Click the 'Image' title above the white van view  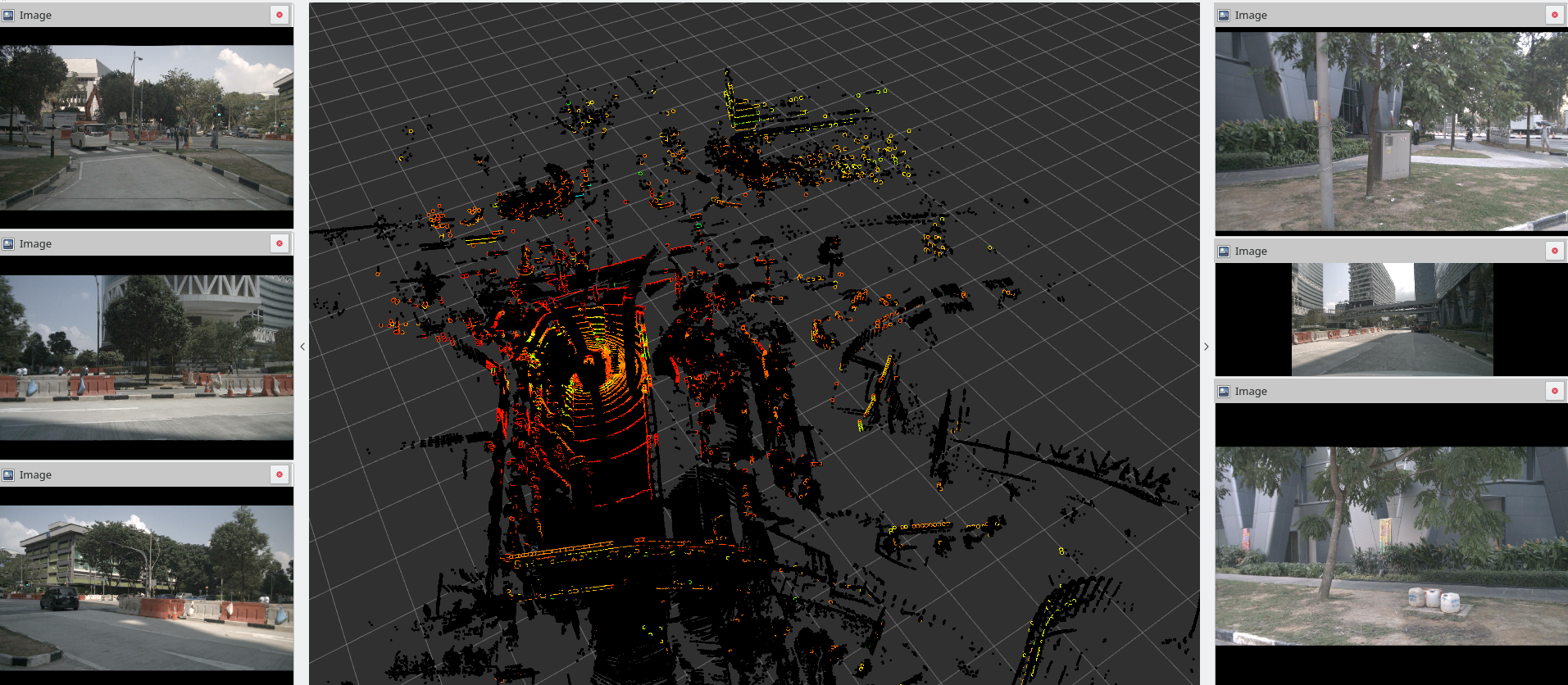tap(35, 15)
